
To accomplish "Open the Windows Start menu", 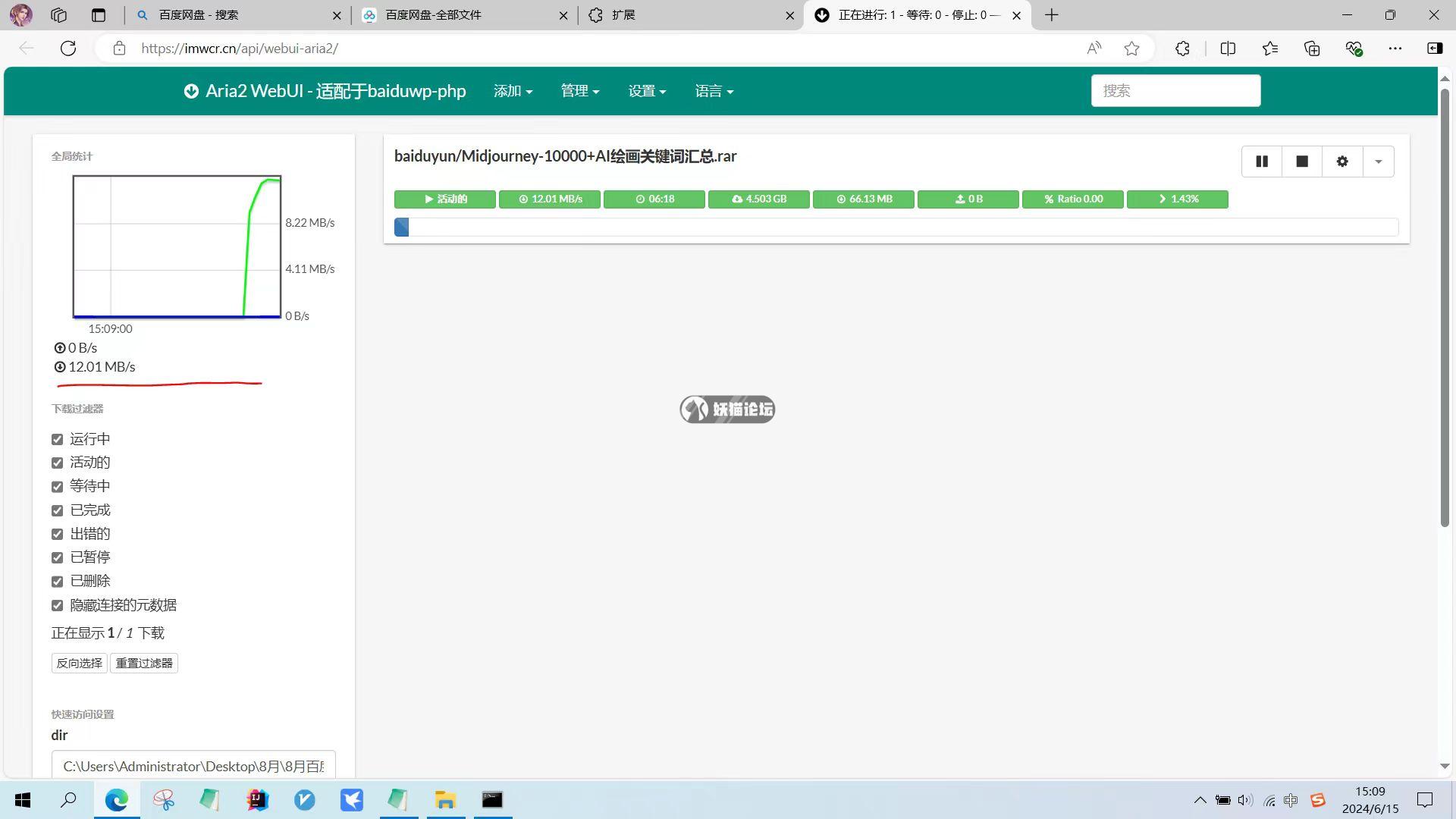I will 23,800.
